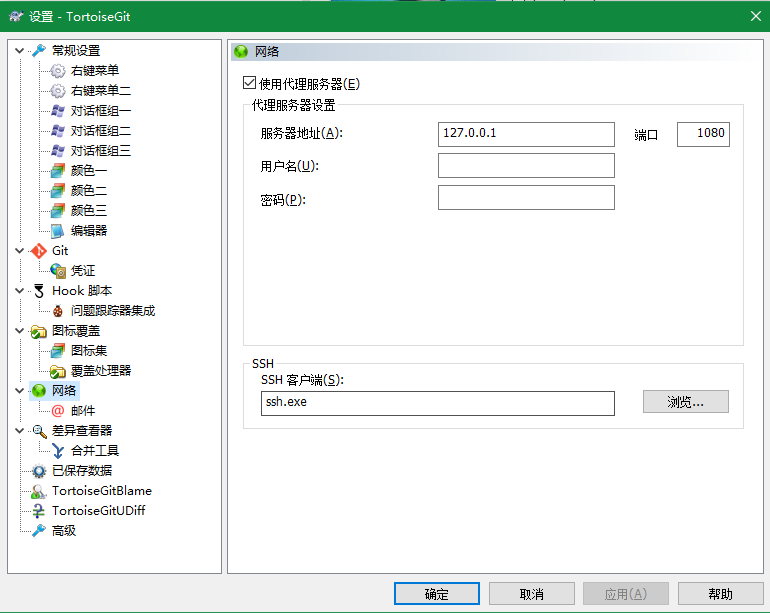Click the TortoiseGitUDiff icon
This screenshot has width=770, height=613.
[39, 511]
